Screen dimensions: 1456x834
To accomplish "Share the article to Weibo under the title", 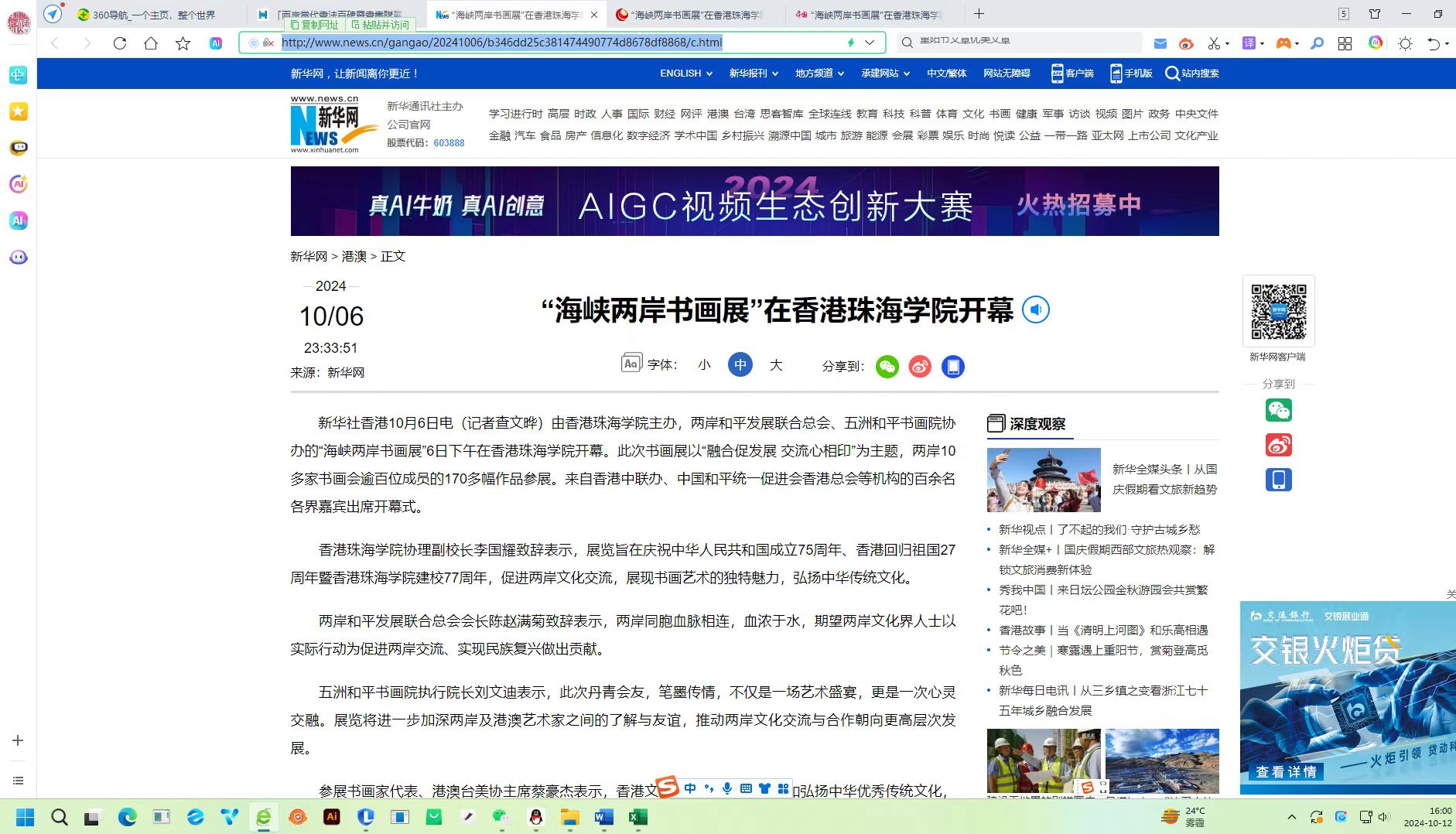I will (920, 367).
